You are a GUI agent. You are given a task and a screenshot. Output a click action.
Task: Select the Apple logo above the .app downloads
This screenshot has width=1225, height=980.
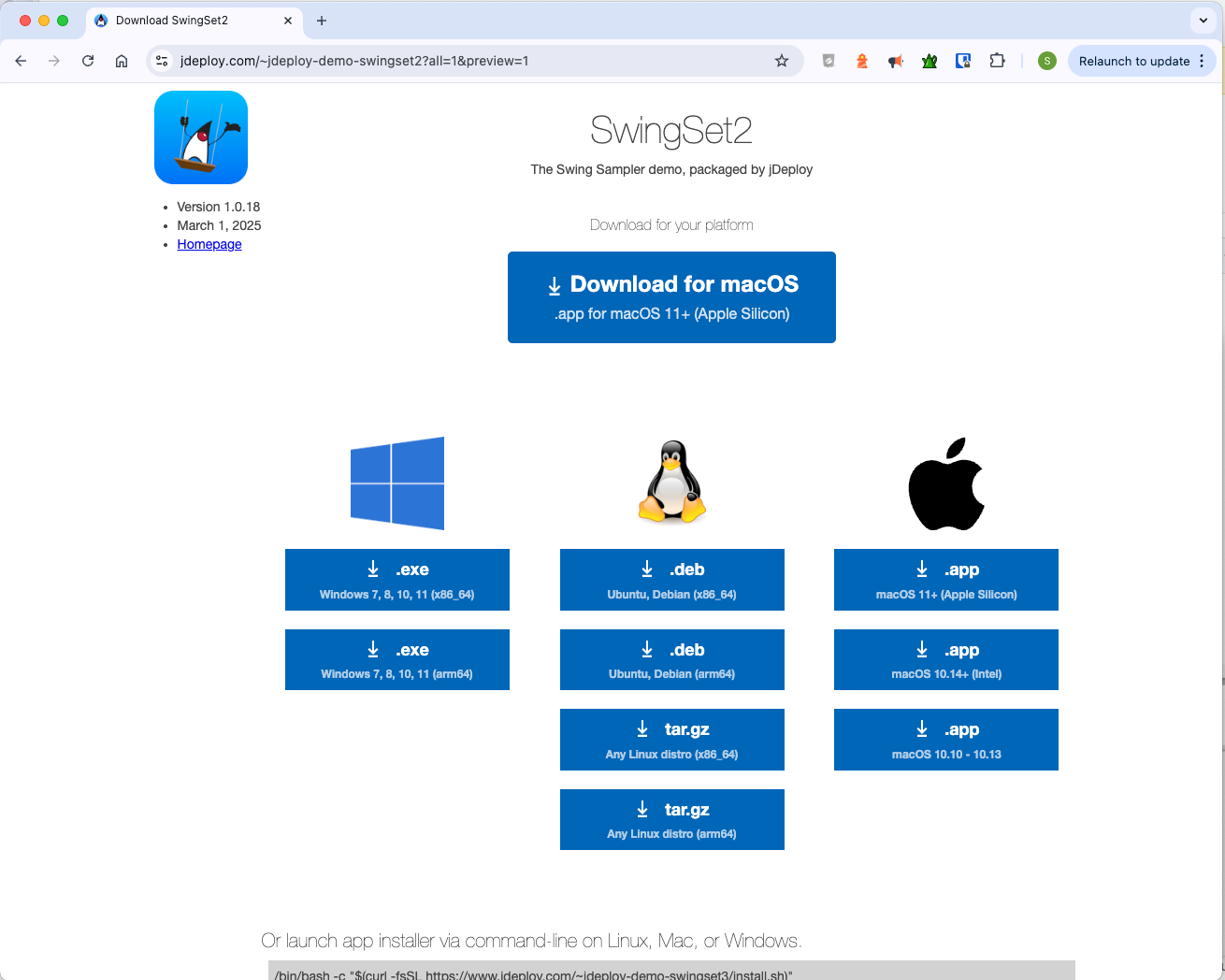(946, 483)
